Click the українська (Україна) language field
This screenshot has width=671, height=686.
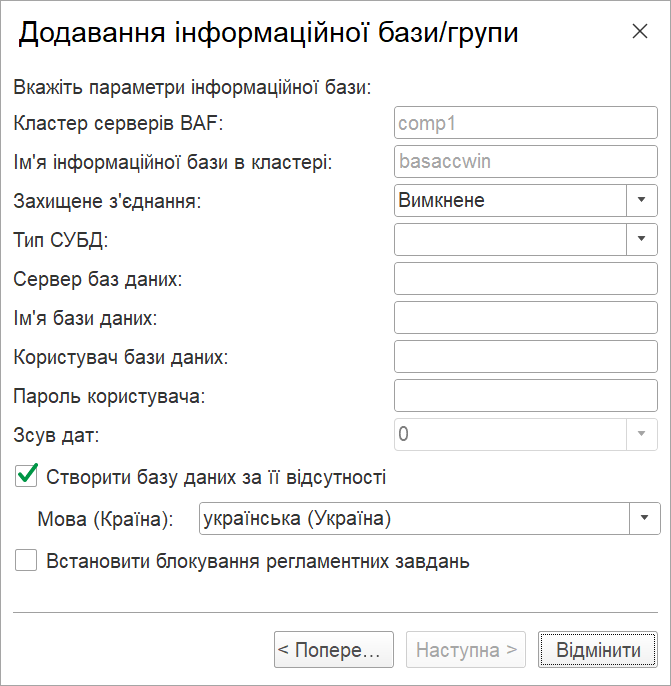pos(414,518)
